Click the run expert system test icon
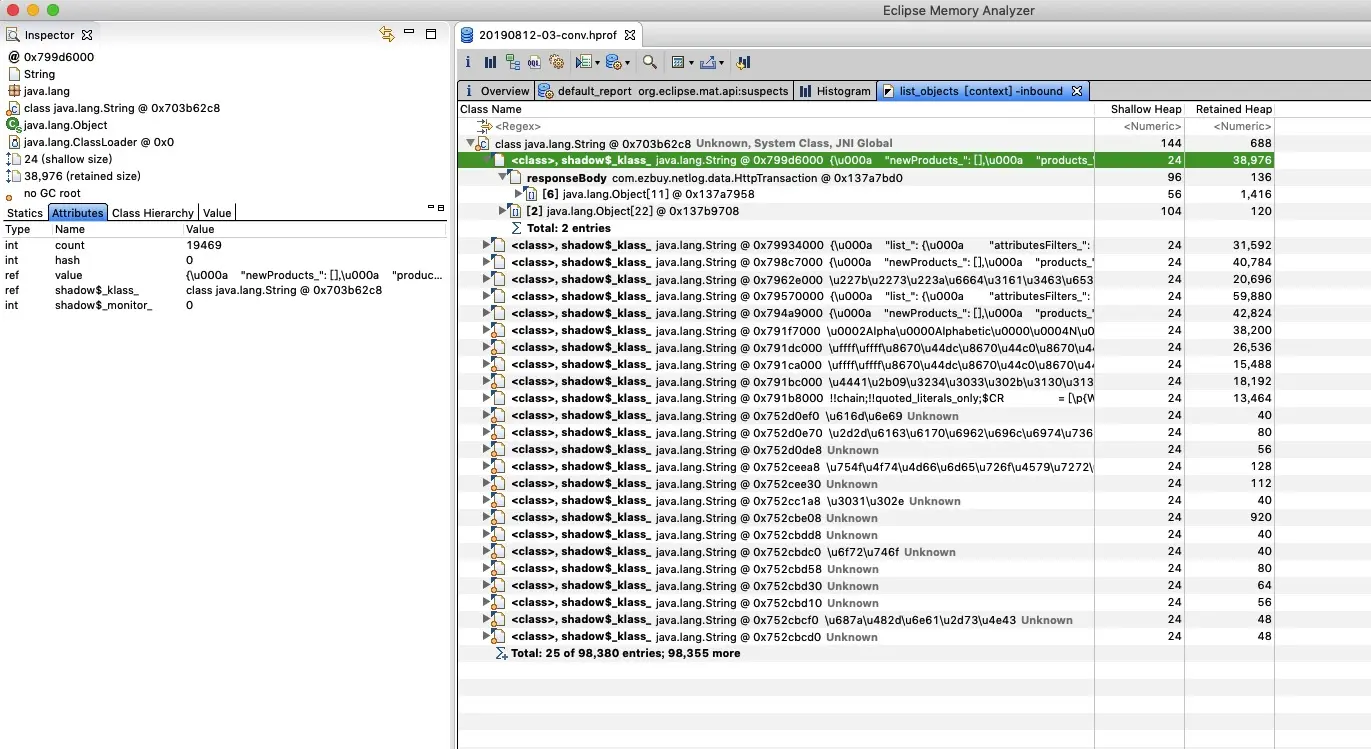1371x749 pixels. pos(584,62)
